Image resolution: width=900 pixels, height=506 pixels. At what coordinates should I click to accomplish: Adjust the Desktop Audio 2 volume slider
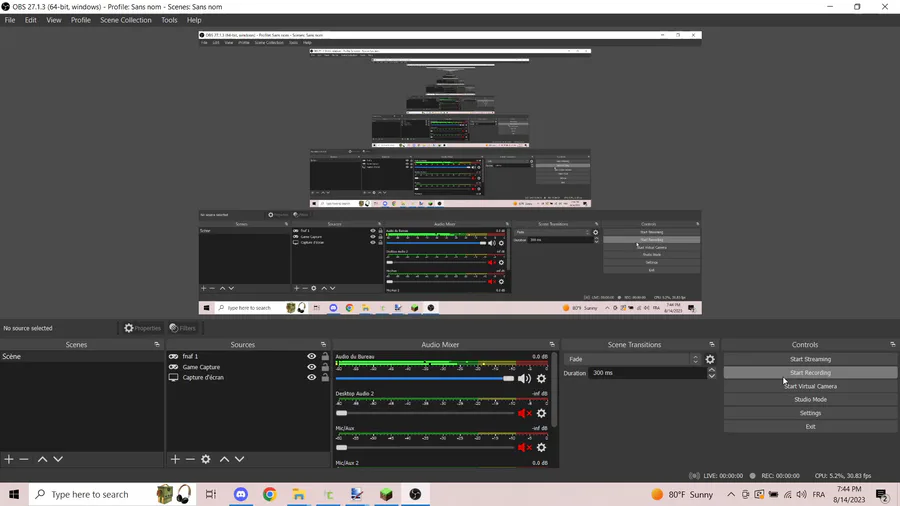click(x=425, y=413)
